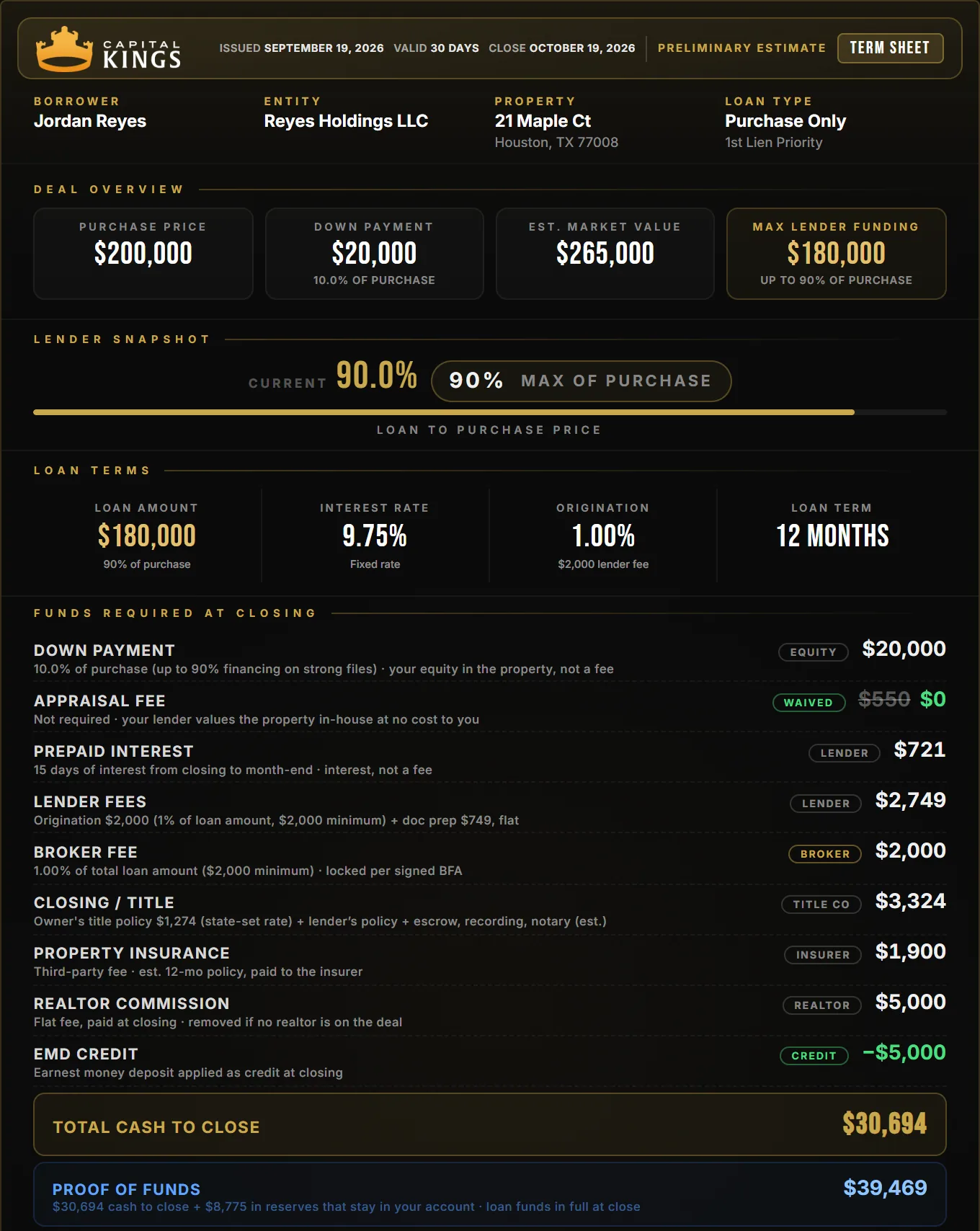Click the 12 MONTHS loan term value
This screenshot has height=1231, width=980.
click(832, 536)
